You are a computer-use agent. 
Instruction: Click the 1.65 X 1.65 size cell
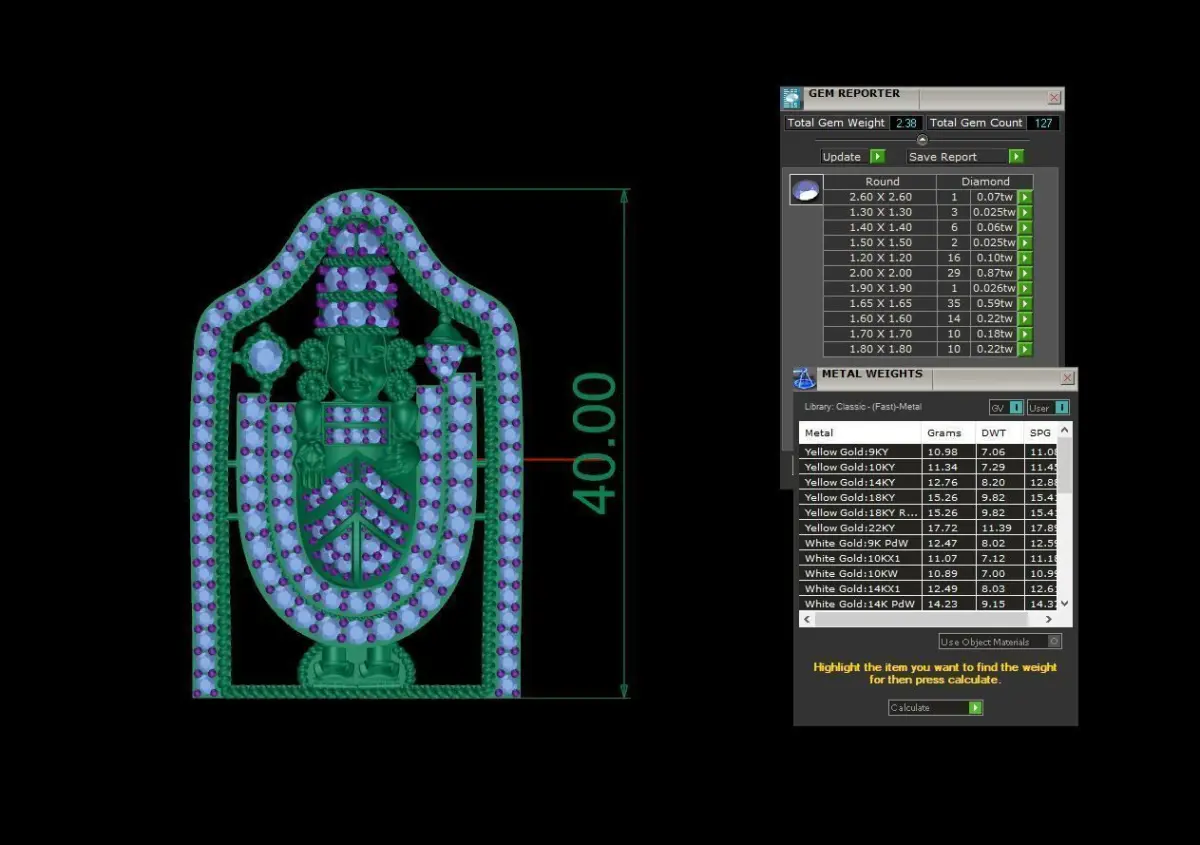click(x=880, y=304)
